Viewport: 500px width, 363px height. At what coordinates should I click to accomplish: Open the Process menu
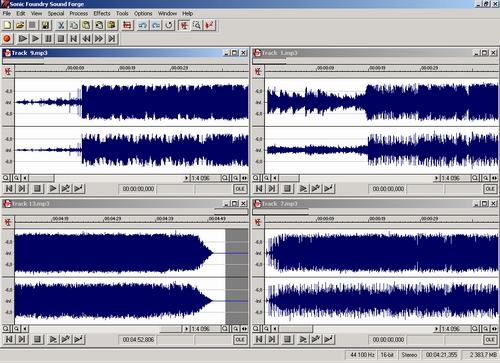coord(79,13)
